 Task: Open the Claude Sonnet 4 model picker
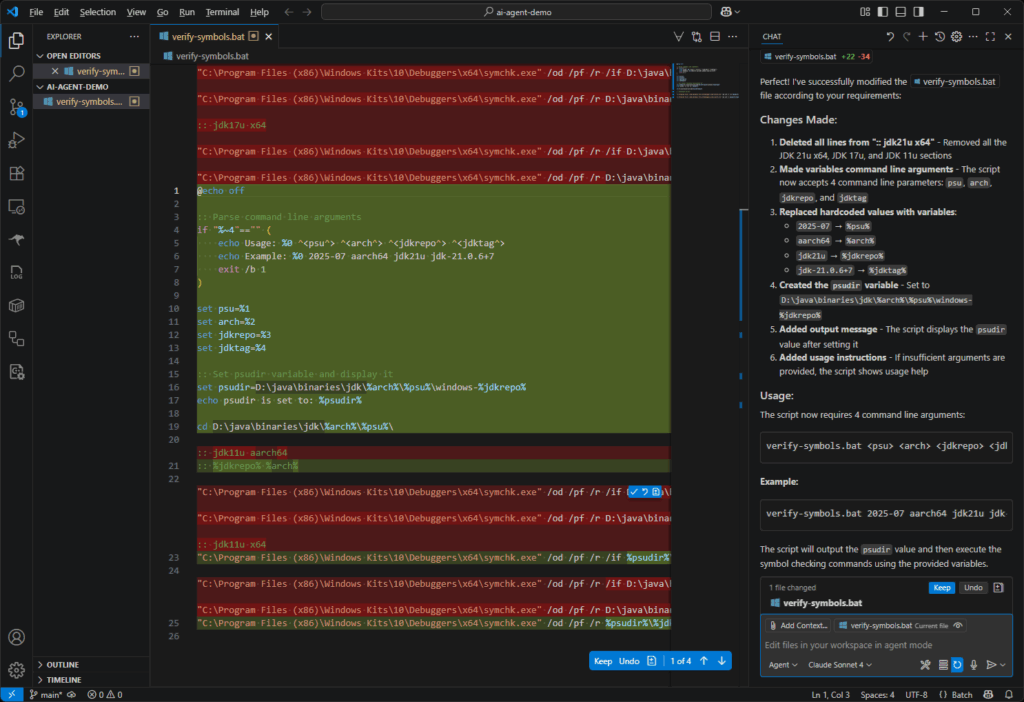tap(841, 665)
